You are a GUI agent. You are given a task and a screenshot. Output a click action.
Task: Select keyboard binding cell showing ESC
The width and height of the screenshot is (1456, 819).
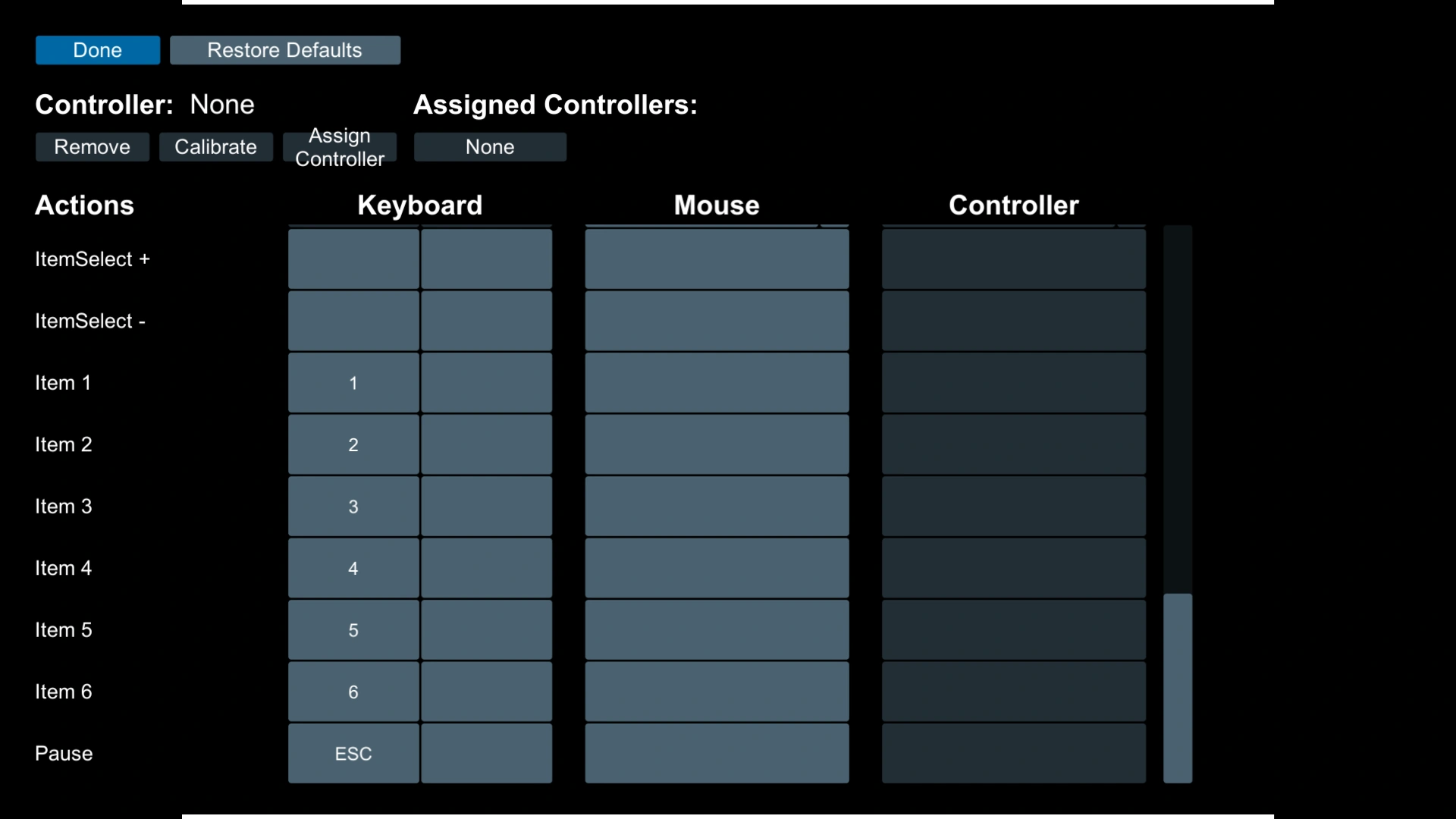click(353, 754)
